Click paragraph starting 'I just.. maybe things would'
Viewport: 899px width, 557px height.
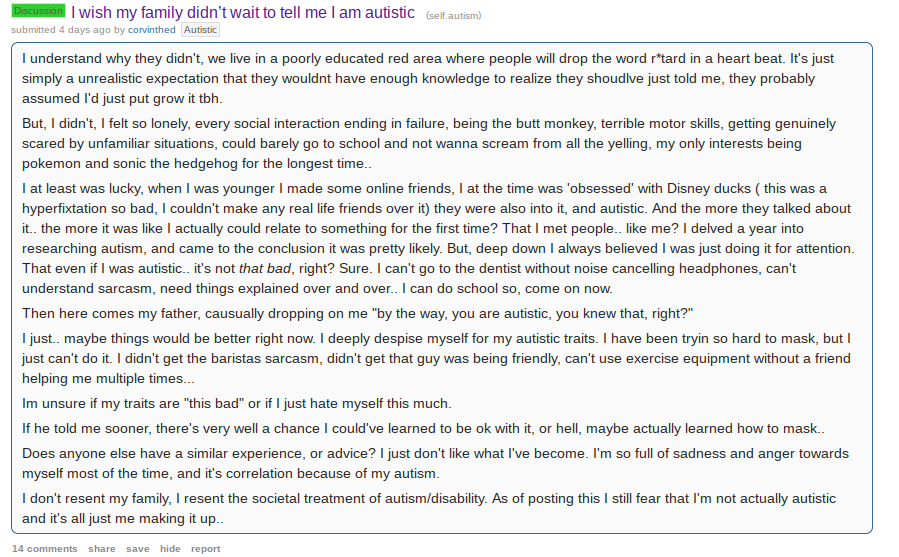point(437,359)
